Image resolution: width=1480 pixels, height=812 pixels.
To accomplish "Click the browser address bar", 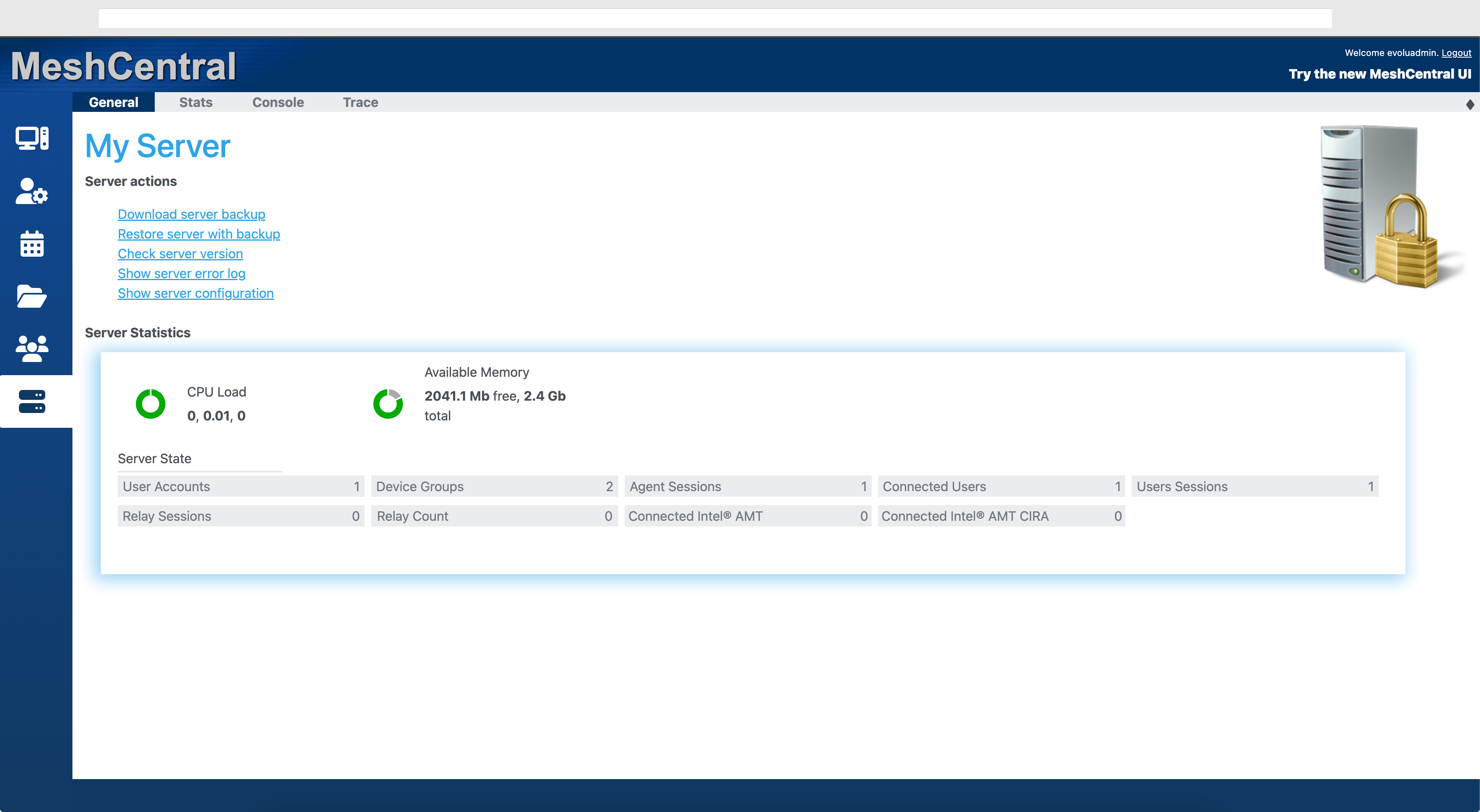I will [x=715, y=18].
